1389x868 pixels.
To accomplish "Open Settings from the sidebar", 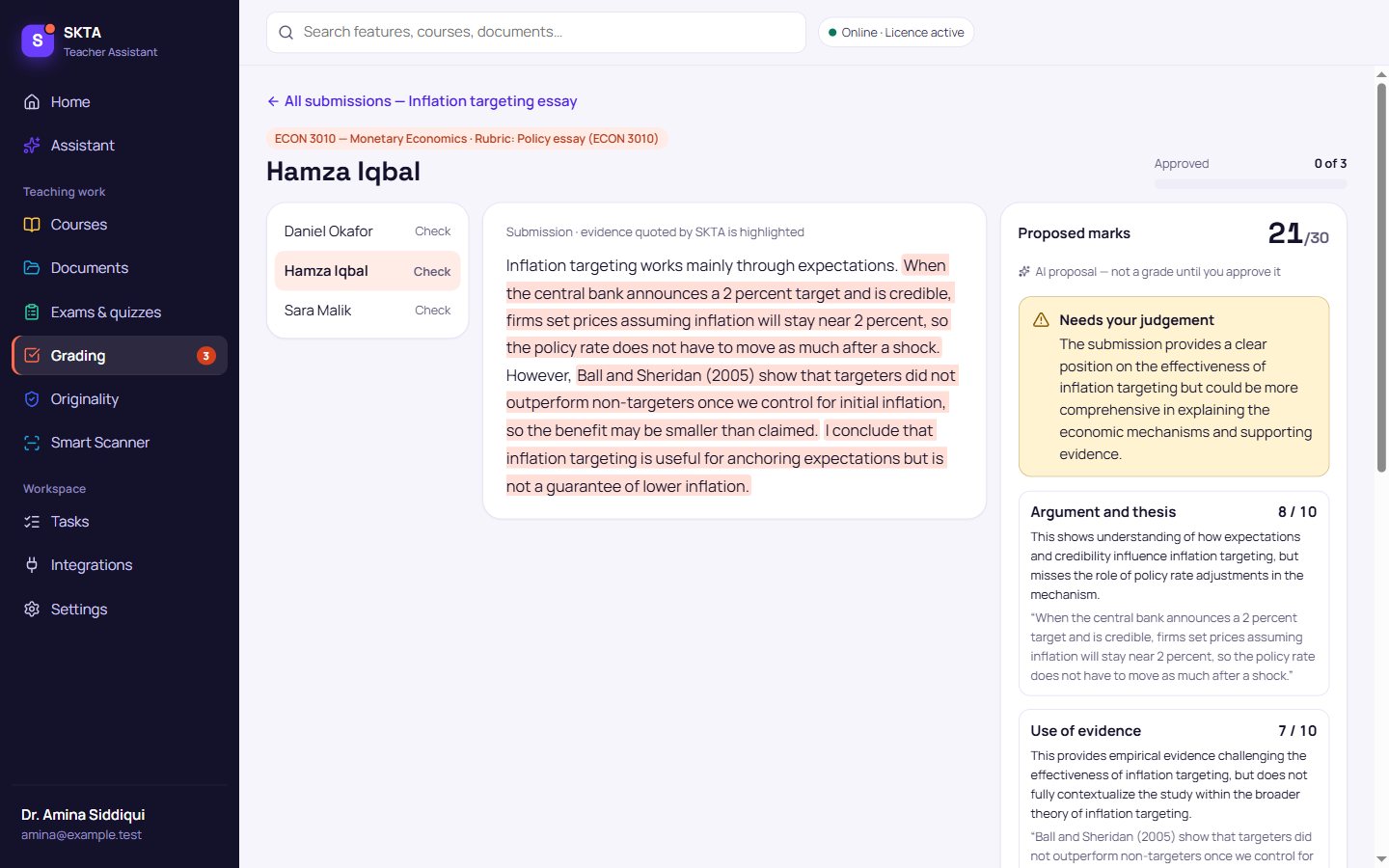I will [x=120, y=610].
